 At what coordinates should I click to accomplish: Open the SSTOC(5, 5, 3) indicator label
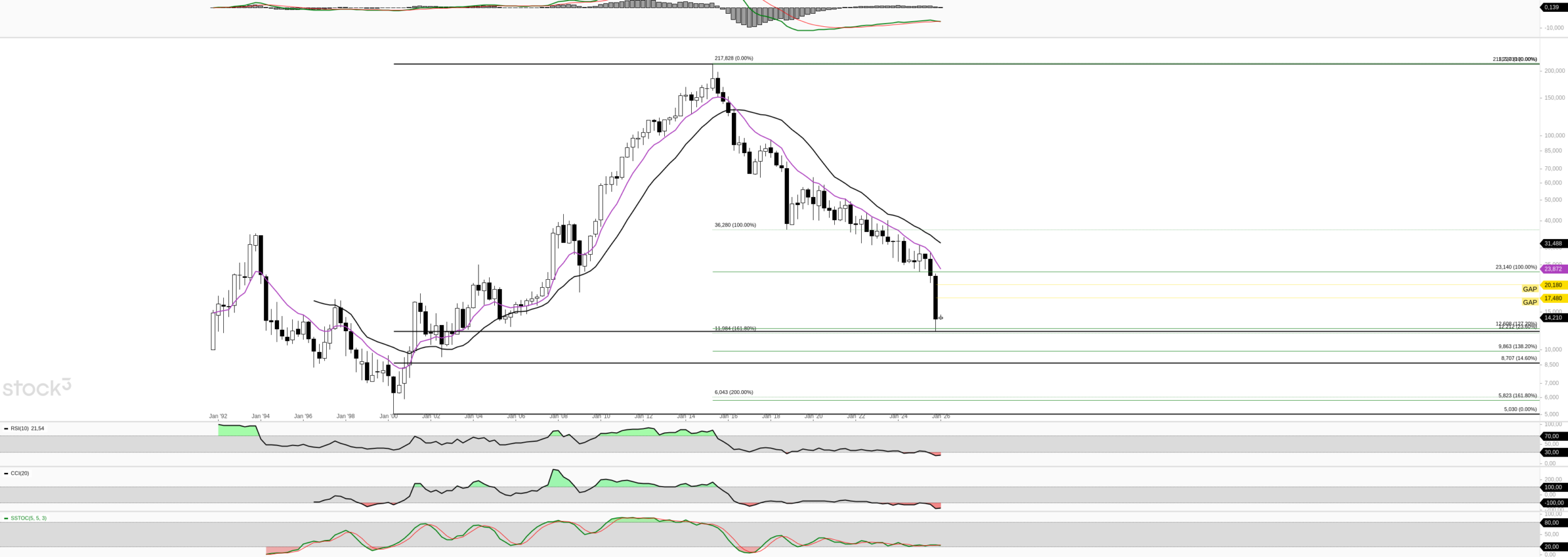28,518
